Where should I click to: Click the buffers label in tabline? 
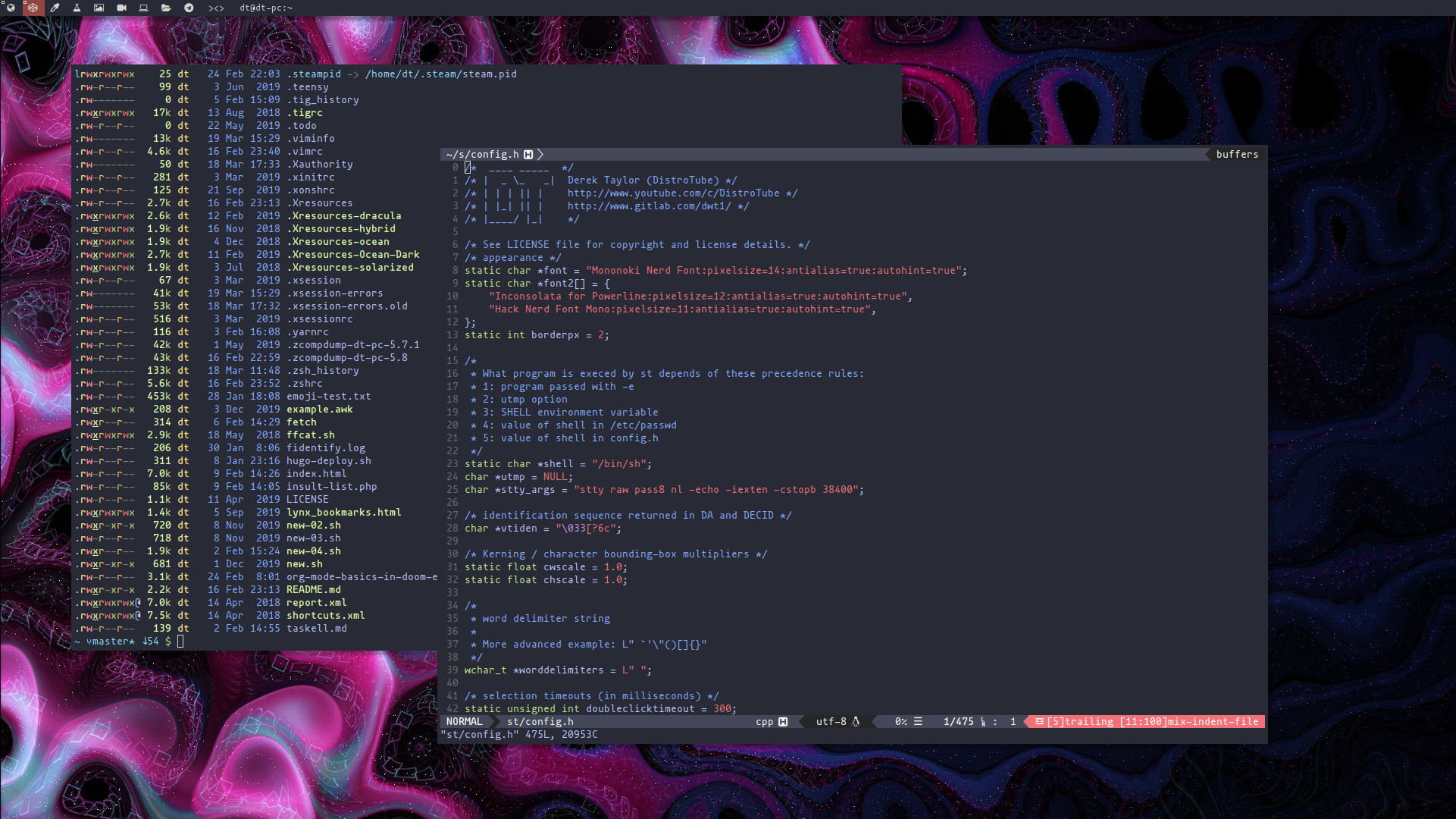(1237, 154)
